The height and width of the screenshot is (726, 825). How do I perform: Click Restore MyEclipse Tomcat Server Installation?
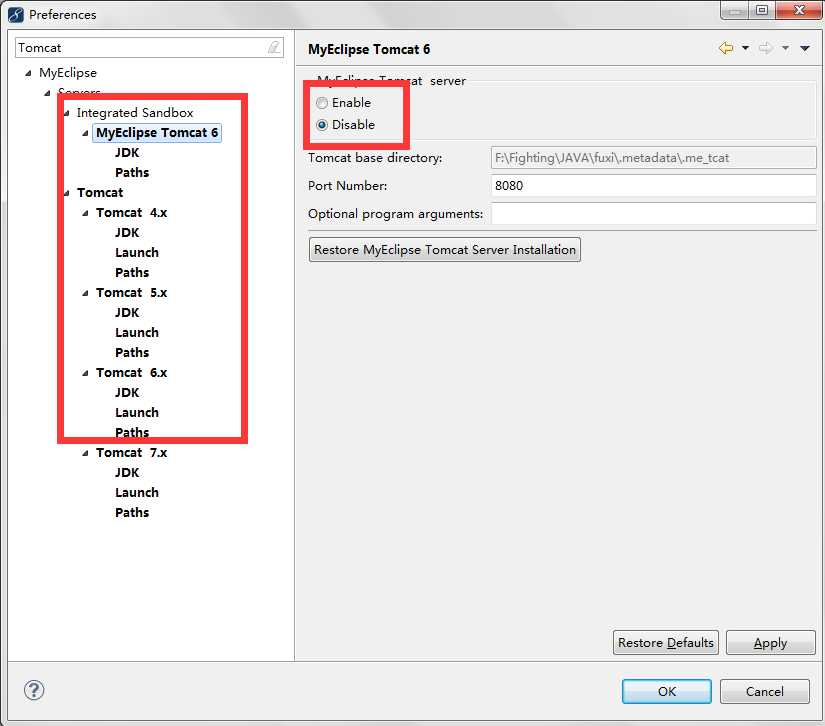click(445, 249)
